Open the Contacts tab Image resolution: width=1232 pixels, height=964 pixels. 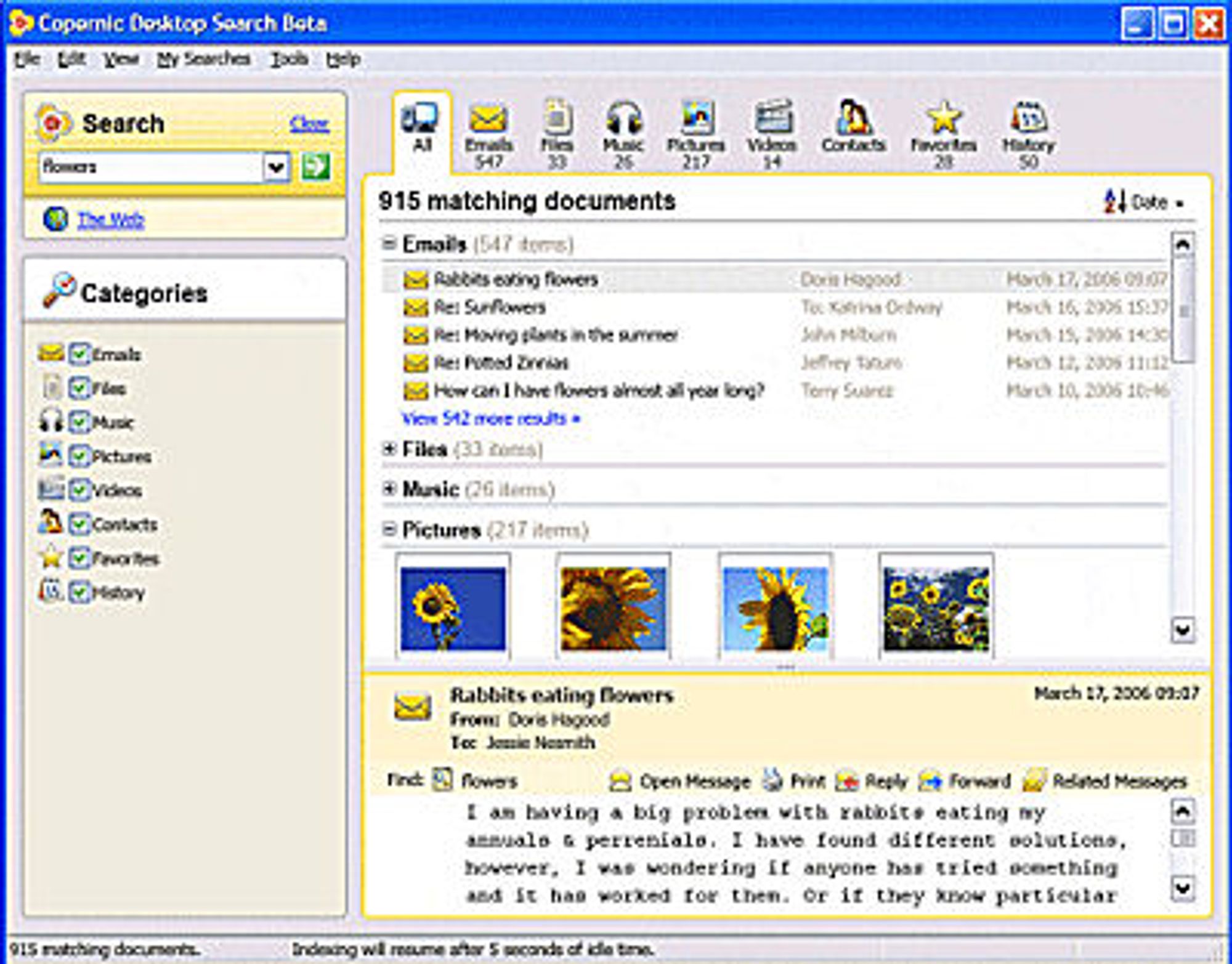click(x=853, y=126)
